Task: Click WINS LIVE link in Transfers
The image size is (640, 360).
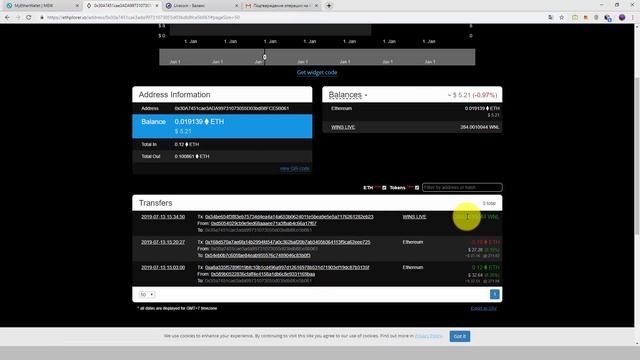Action: [x=414, y=217]
